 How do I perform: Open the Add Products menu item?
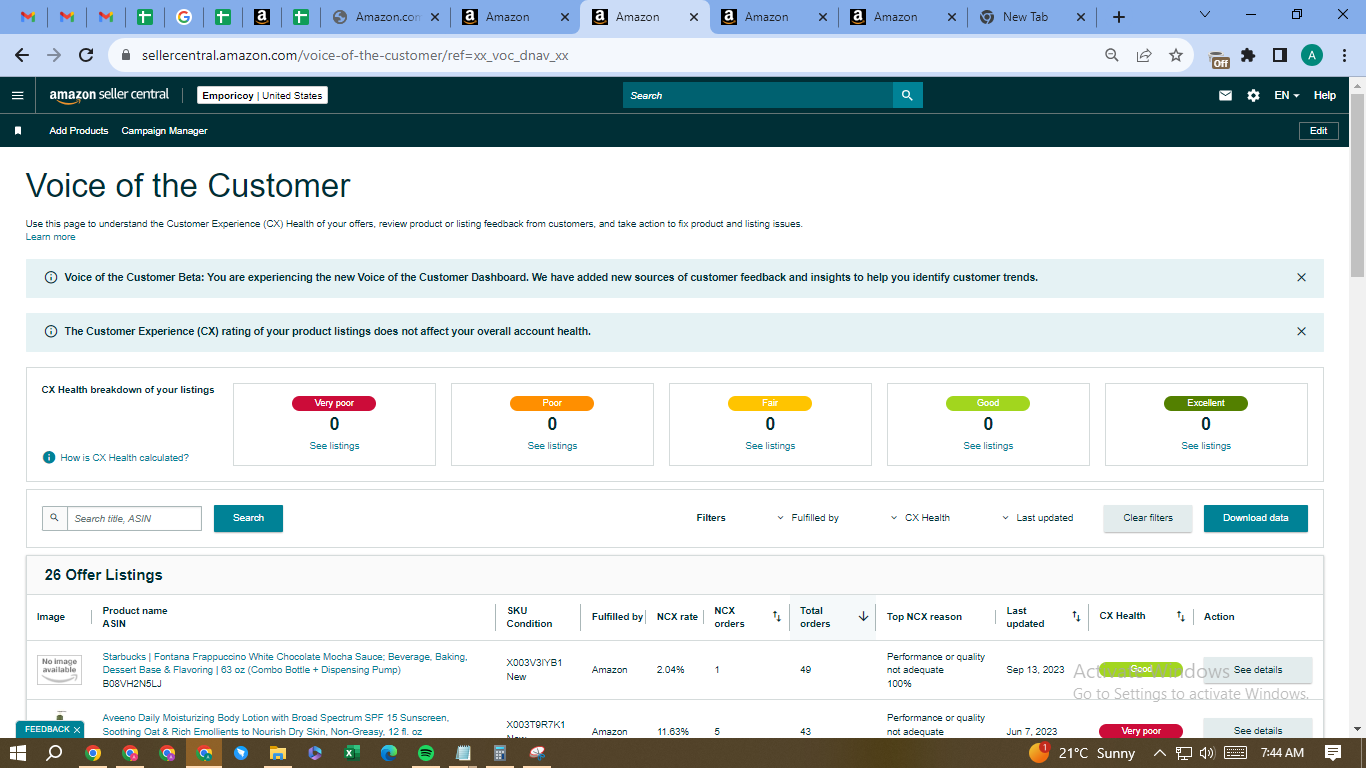[x=79, y=131]
